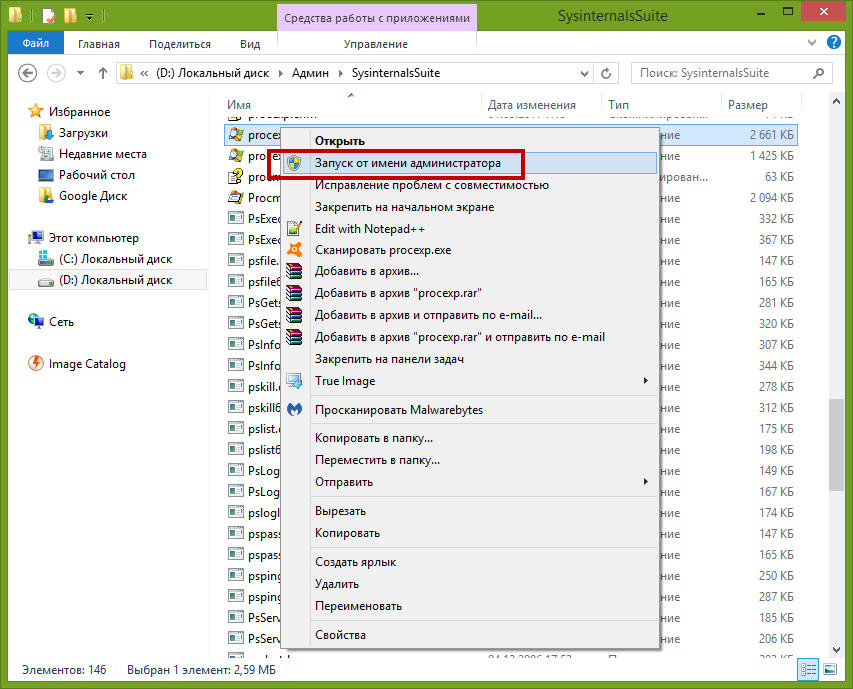Open the Help question mark icon
The width and height of the screenshot is (853, 689).
tap(833, 42)
